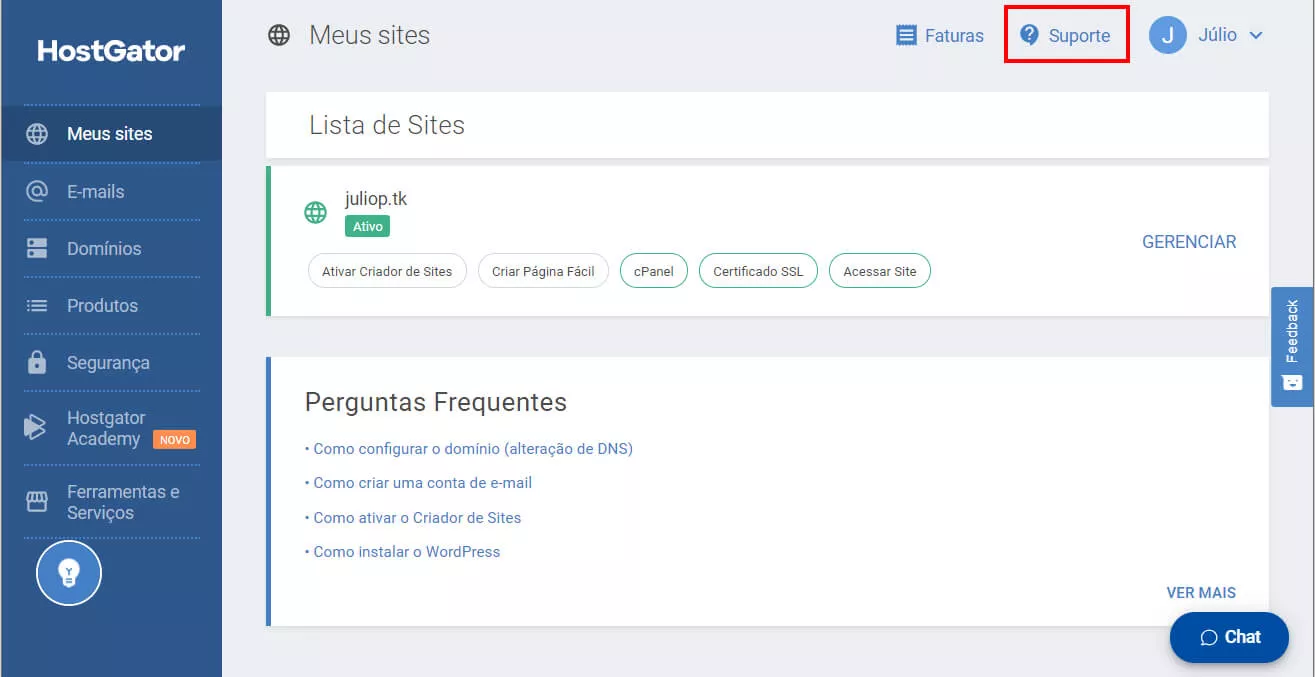Image resolution: width=1315 pixels, height=677 pixels.
Task: Click the at-sign E-mails icon
Action: [37, 191]
